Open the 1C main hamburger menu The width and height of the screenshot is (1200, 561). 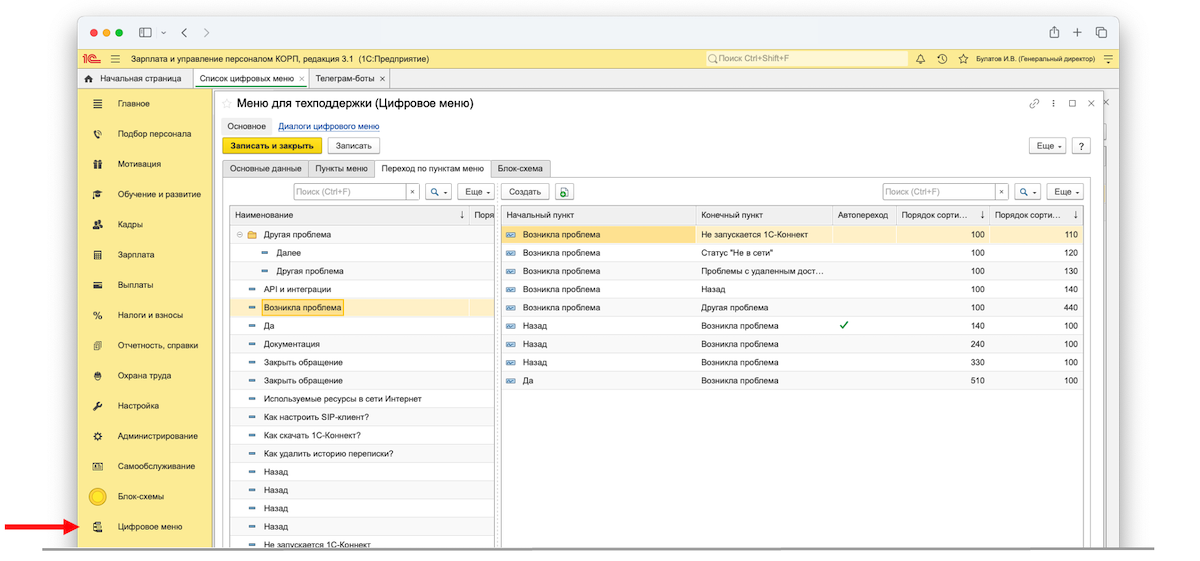(x=116, y=59)
